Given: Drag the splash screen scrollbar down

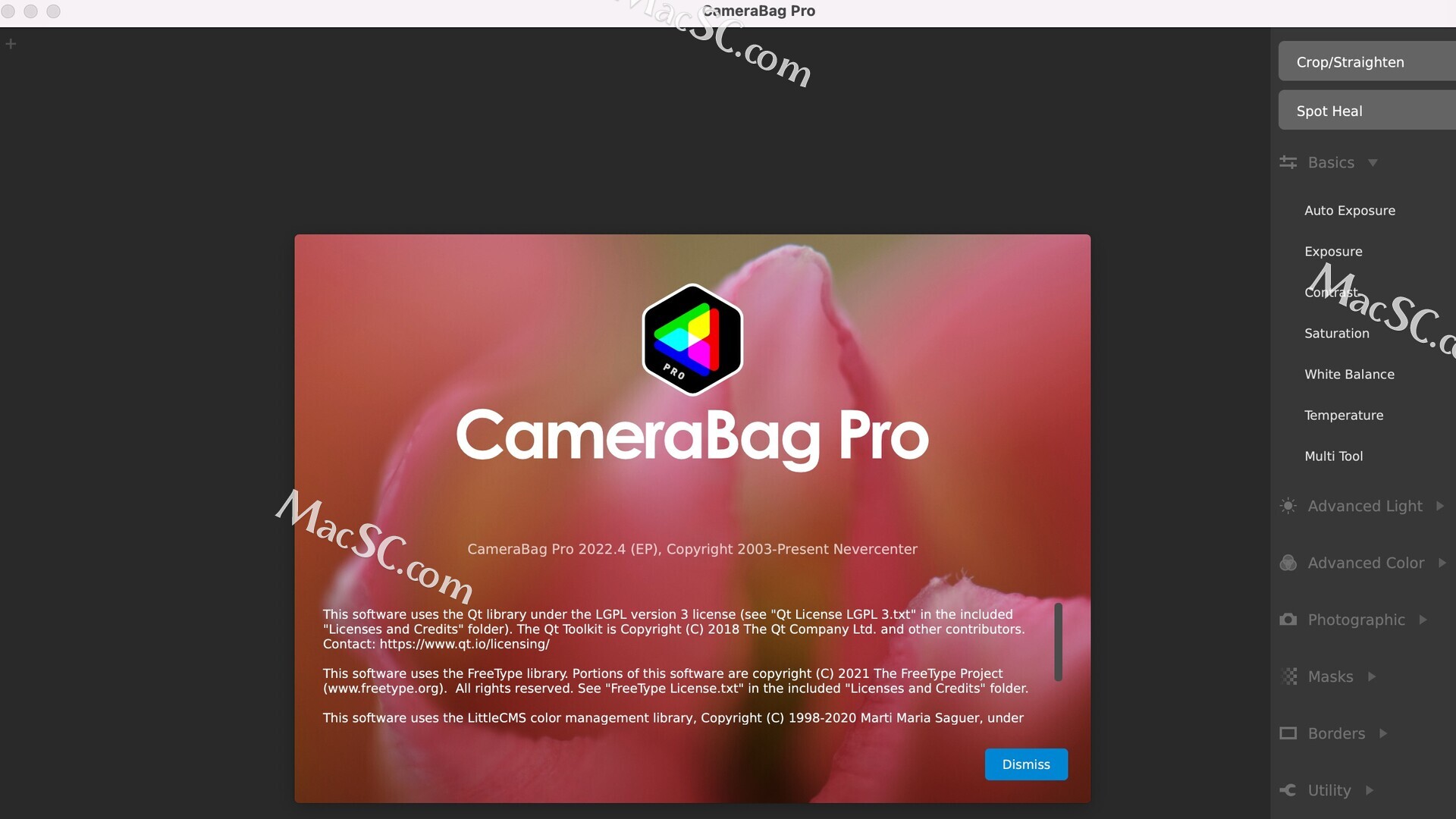Looking at the screenshot, I should click(x=1057, y=652).
